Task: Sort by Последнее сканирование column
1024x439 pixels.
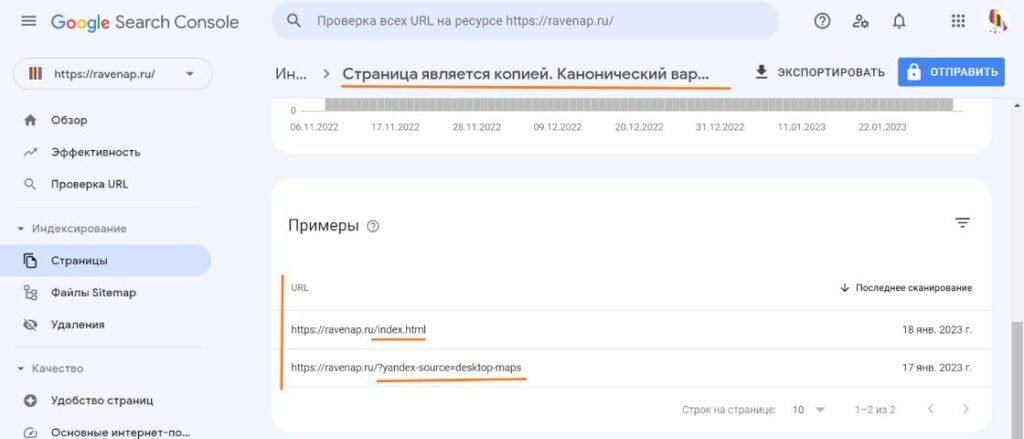Action: coord(906,287)
